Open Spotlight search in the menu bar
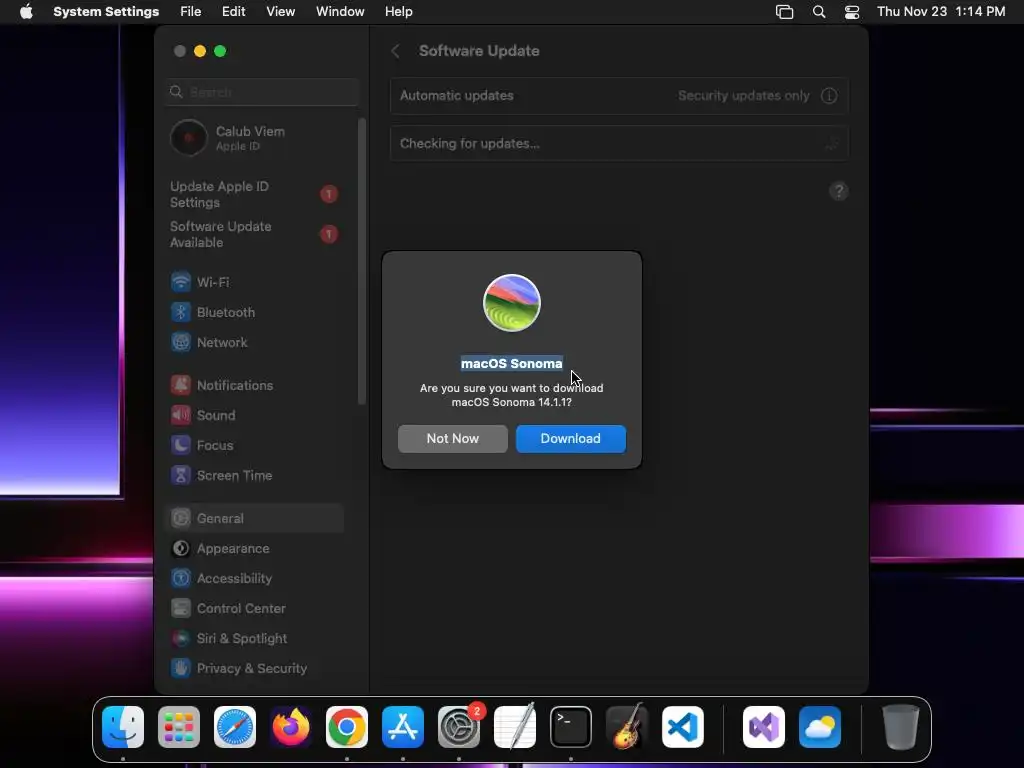The width and height of the screenshot is (1024, 768). click(819, 12)
